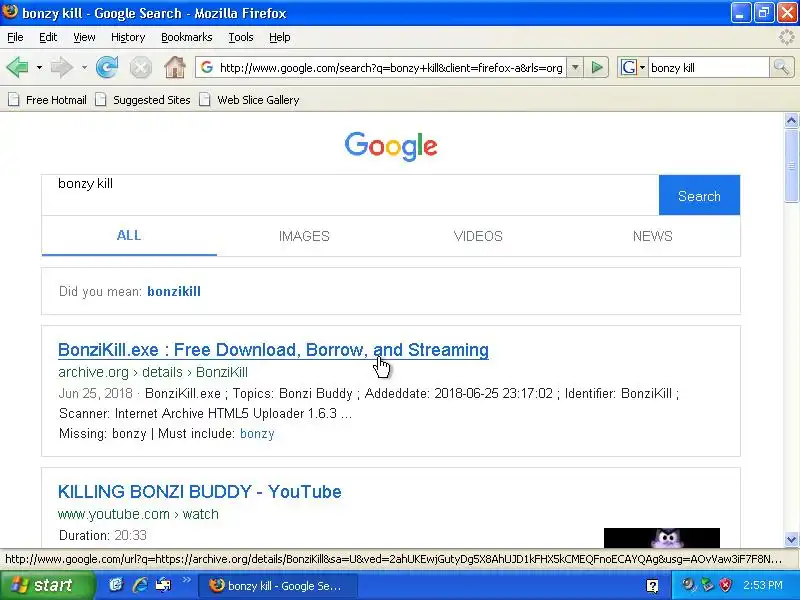Click the scrollbar down arrow

[791, 539]
